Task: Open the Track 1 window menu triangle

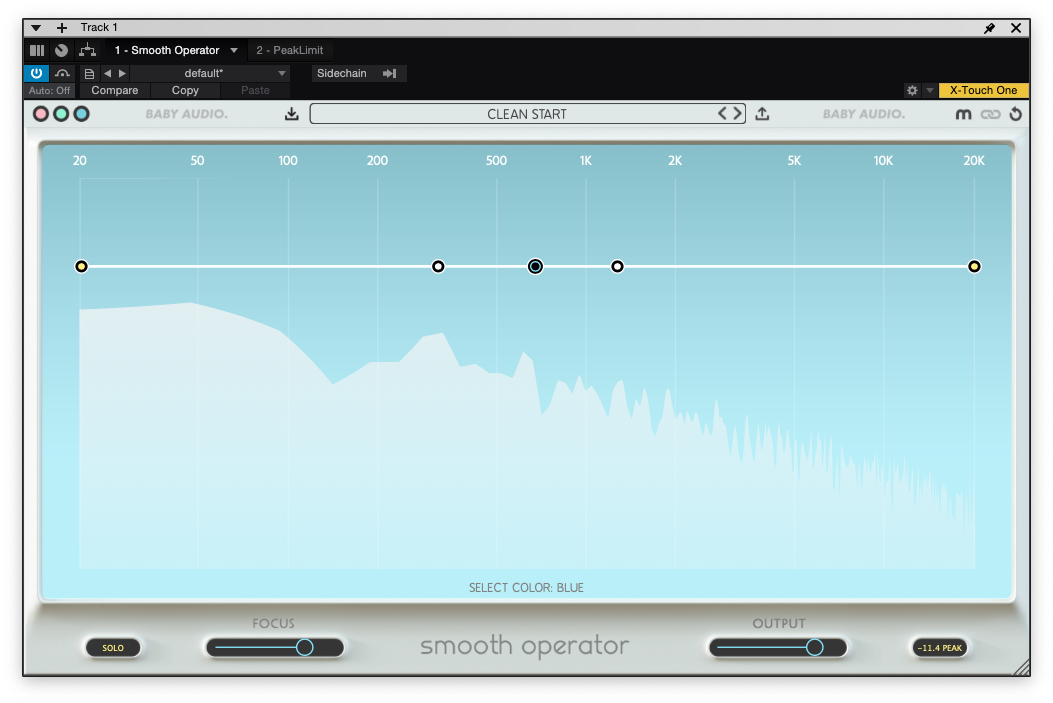Action: pos(36,28)
